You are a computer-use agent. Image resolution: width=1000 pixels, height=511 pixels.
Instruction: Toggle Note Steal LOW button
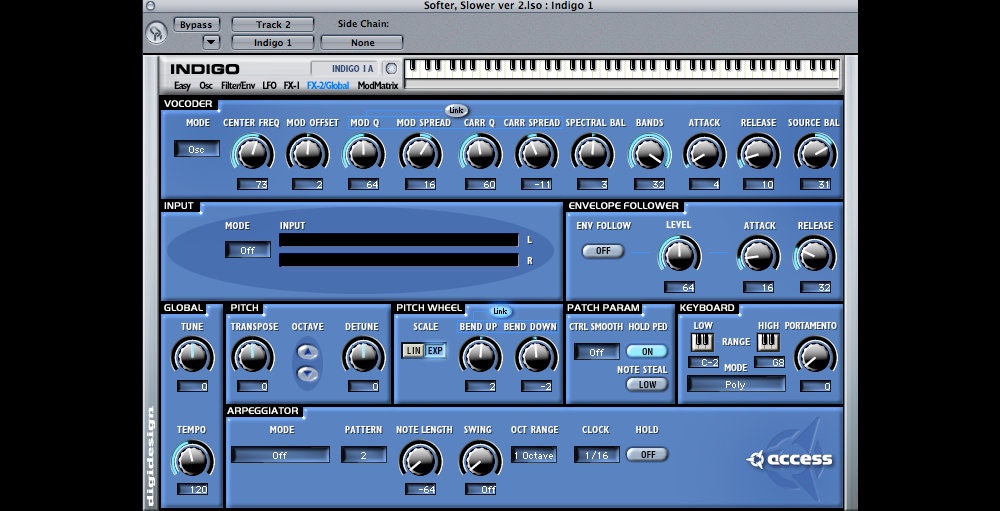(x=647, y=384)
